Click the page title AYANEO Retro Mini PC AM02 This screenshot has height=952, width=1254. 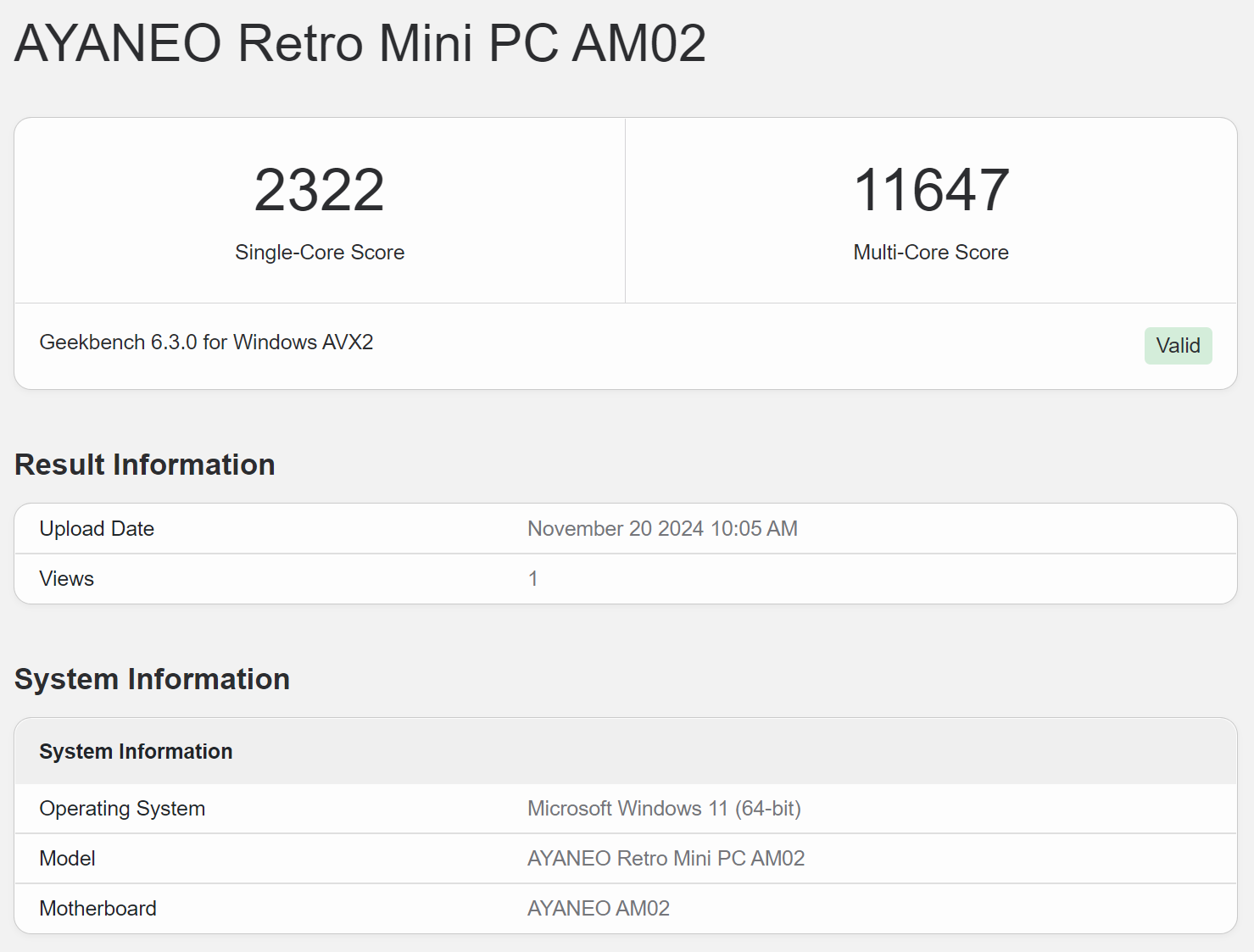point(360,43)
